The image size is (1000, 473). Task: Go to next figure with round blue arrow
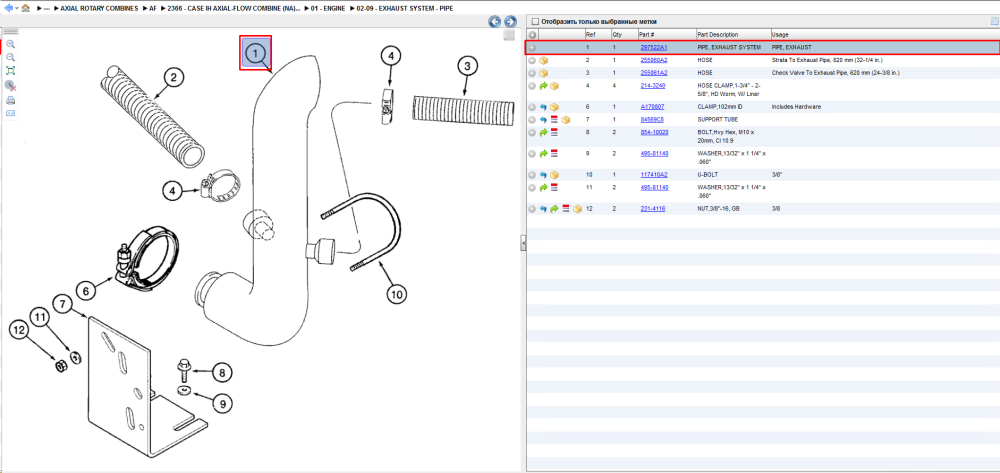click(510, 22)
